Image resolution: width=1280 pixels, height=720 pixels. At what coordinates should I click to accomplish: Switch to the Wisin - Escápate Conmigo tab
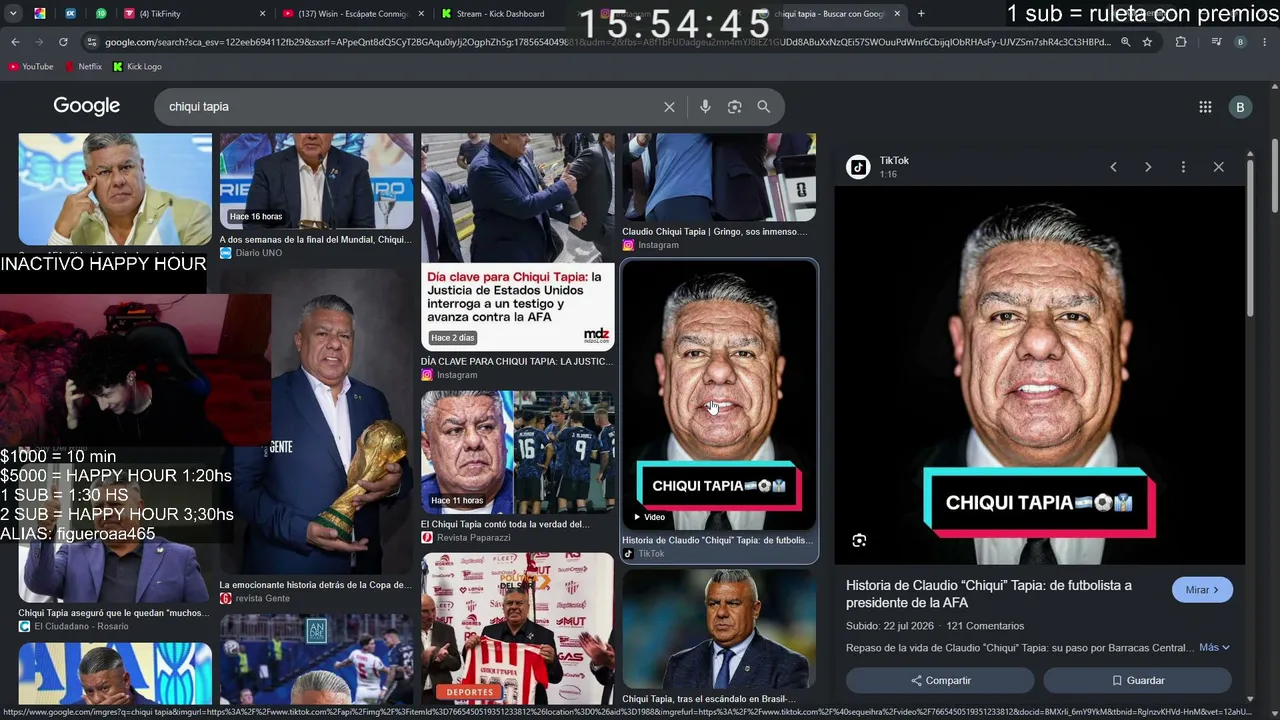pyautogui.click(x=355, y=14)
